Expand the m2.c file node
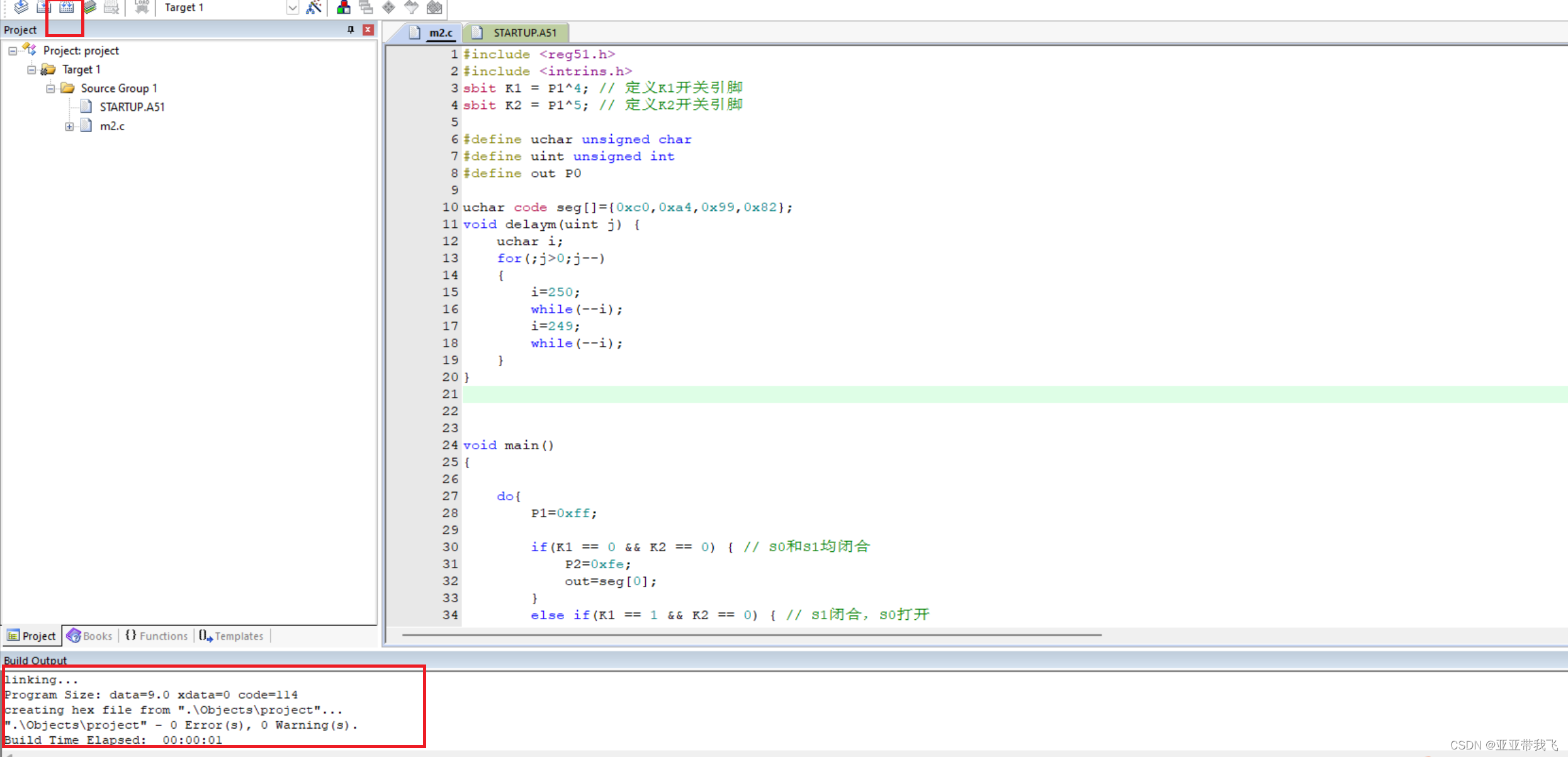Viewport: 1568px width, 757px height. click(x=69, y=126)
